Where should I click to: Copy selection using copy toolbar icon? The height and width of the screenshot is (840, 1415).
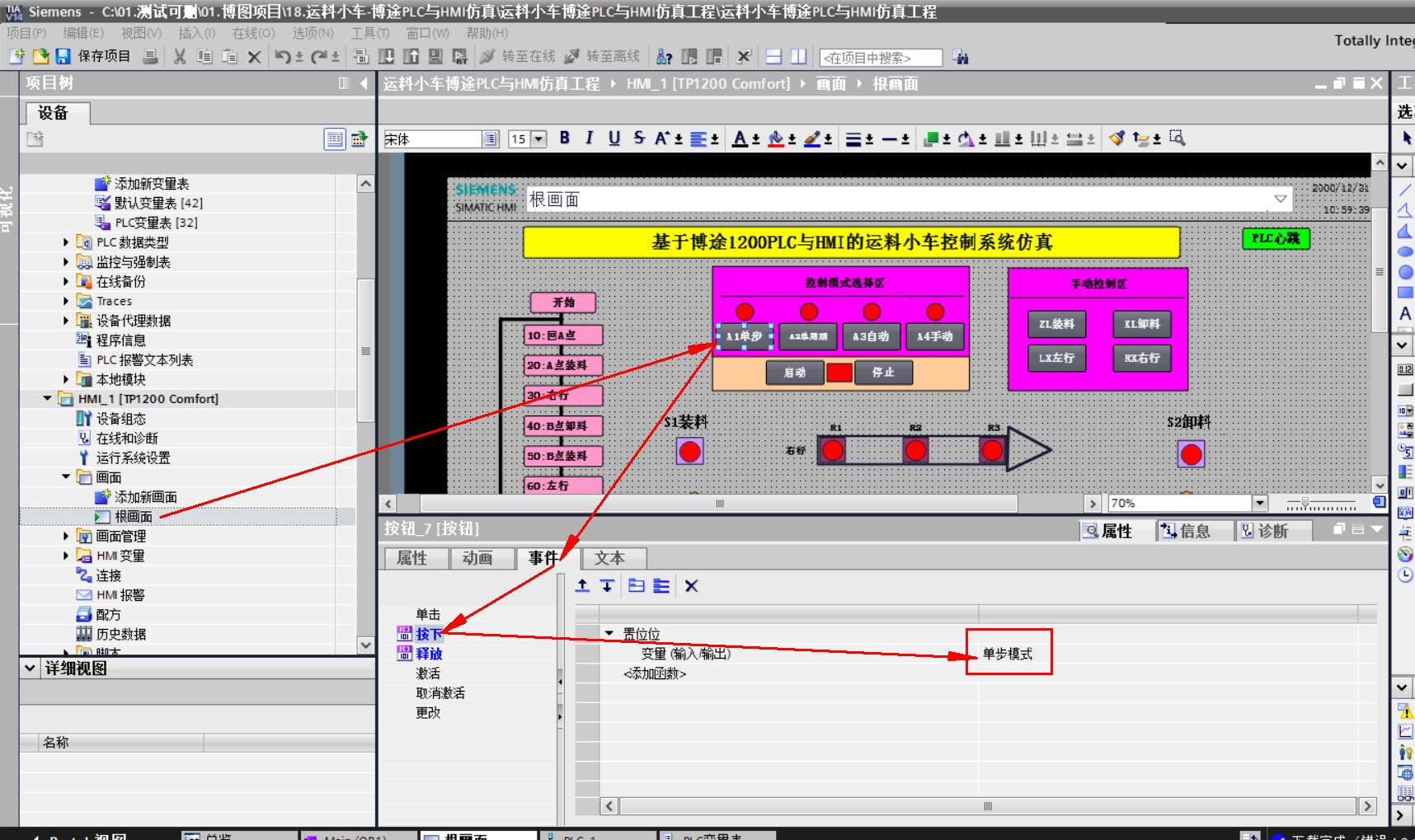(204, 56)
